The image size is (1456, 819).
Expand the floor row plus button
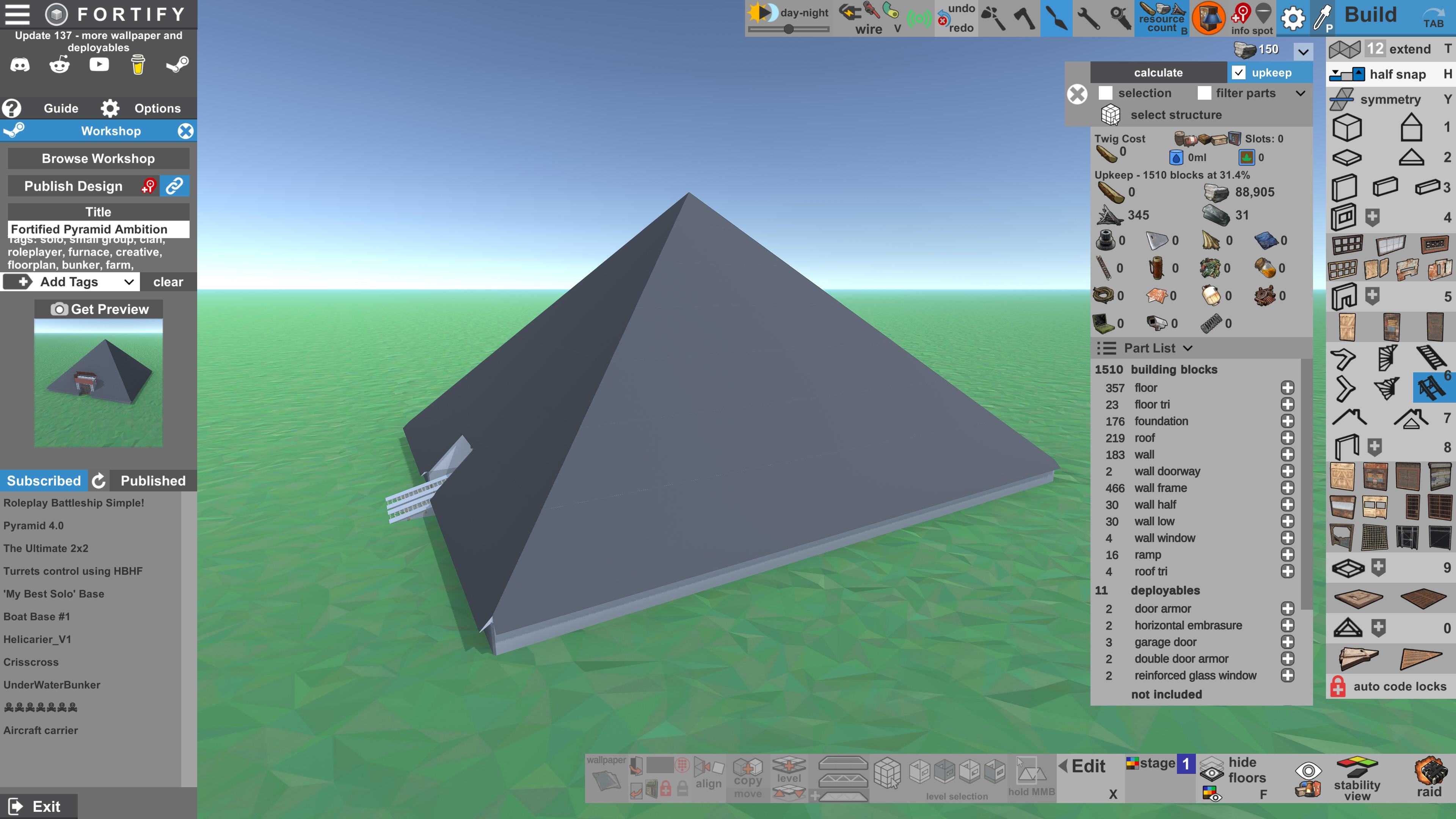tap(1288, 388)
